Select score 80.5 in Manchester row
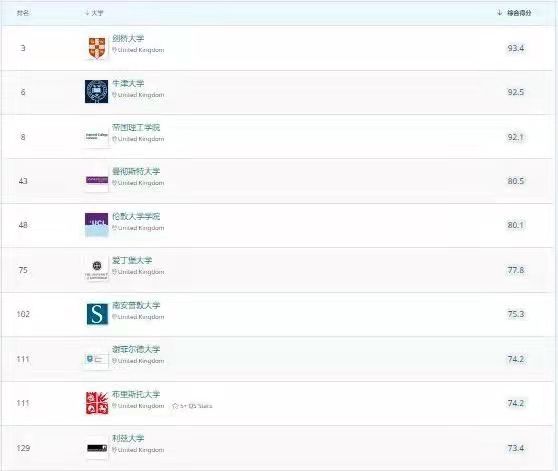The width and height of the screenshot is (558, 471). click(x=516, y=181)
